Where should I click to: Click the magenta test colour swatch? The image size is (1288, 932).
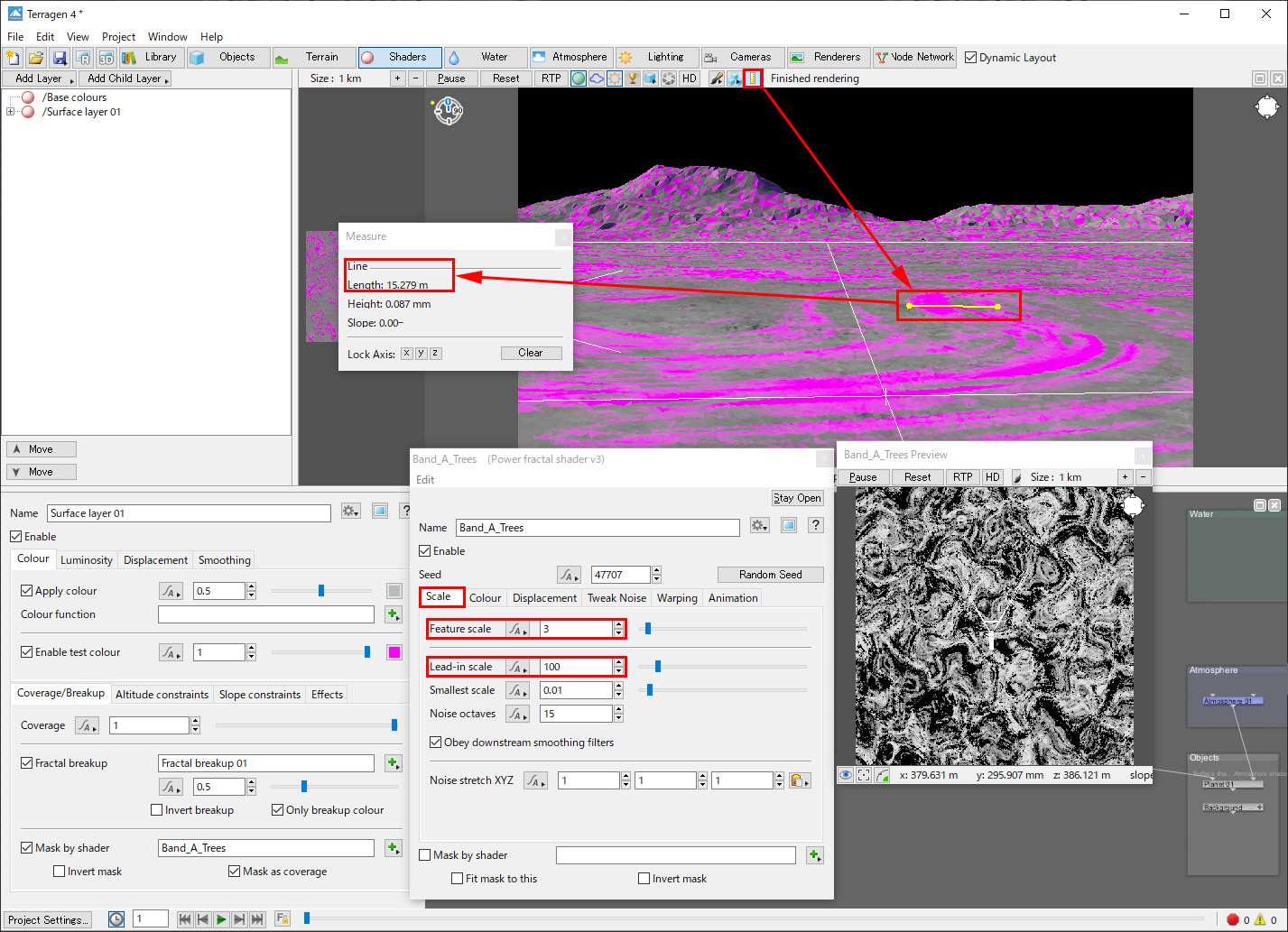click(x=394, y=652)
